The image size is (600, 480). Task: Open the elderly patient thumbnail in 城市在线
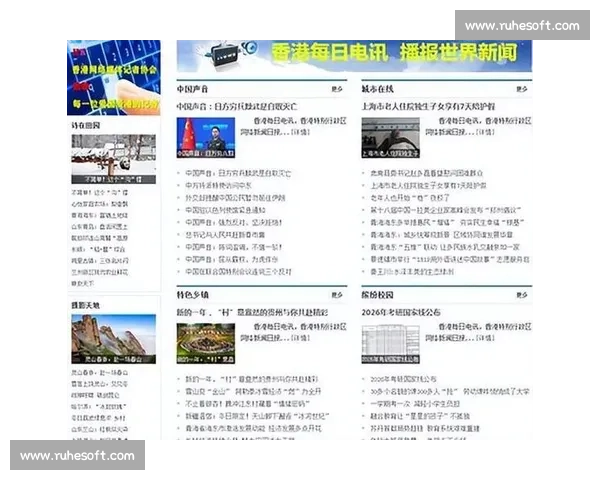(390, 137)
